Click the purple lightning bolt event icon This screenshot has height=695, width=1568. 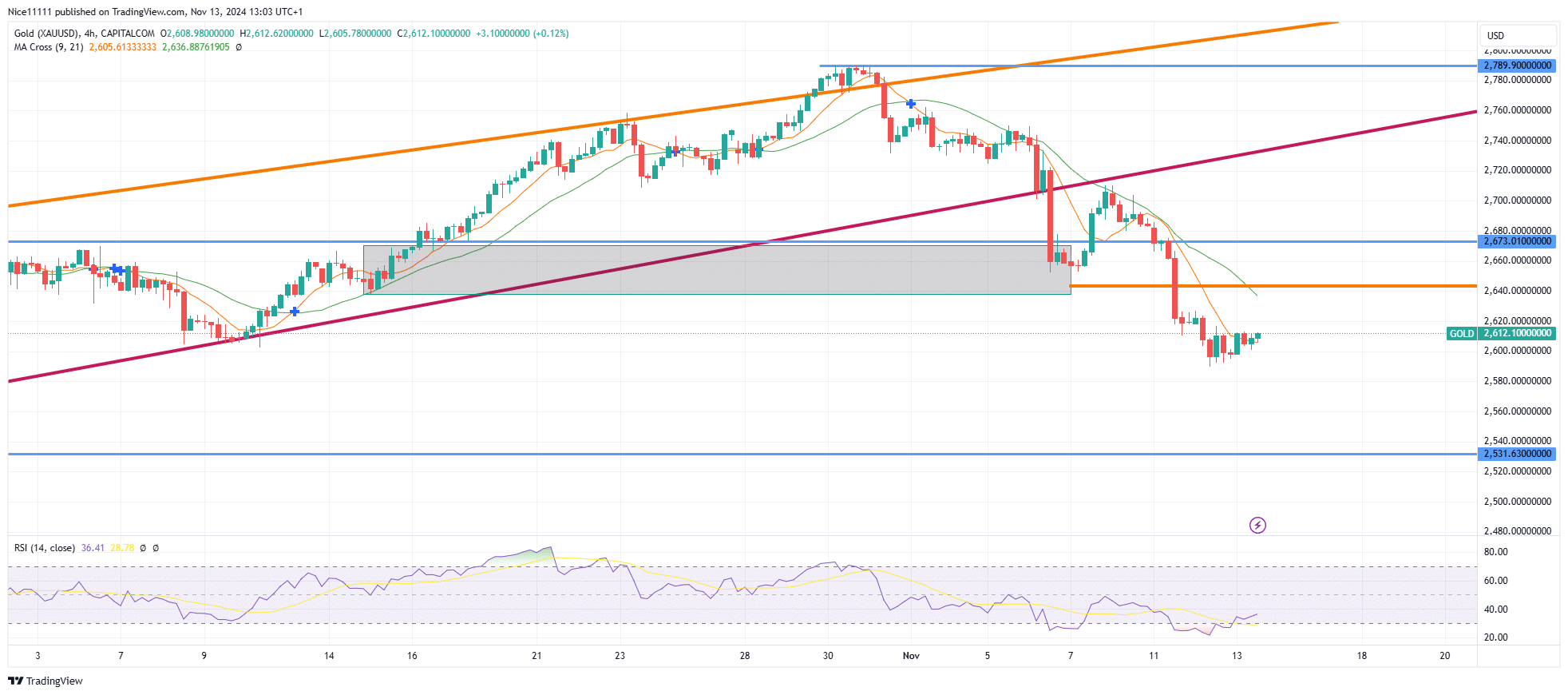click(x=1257, y=525)
